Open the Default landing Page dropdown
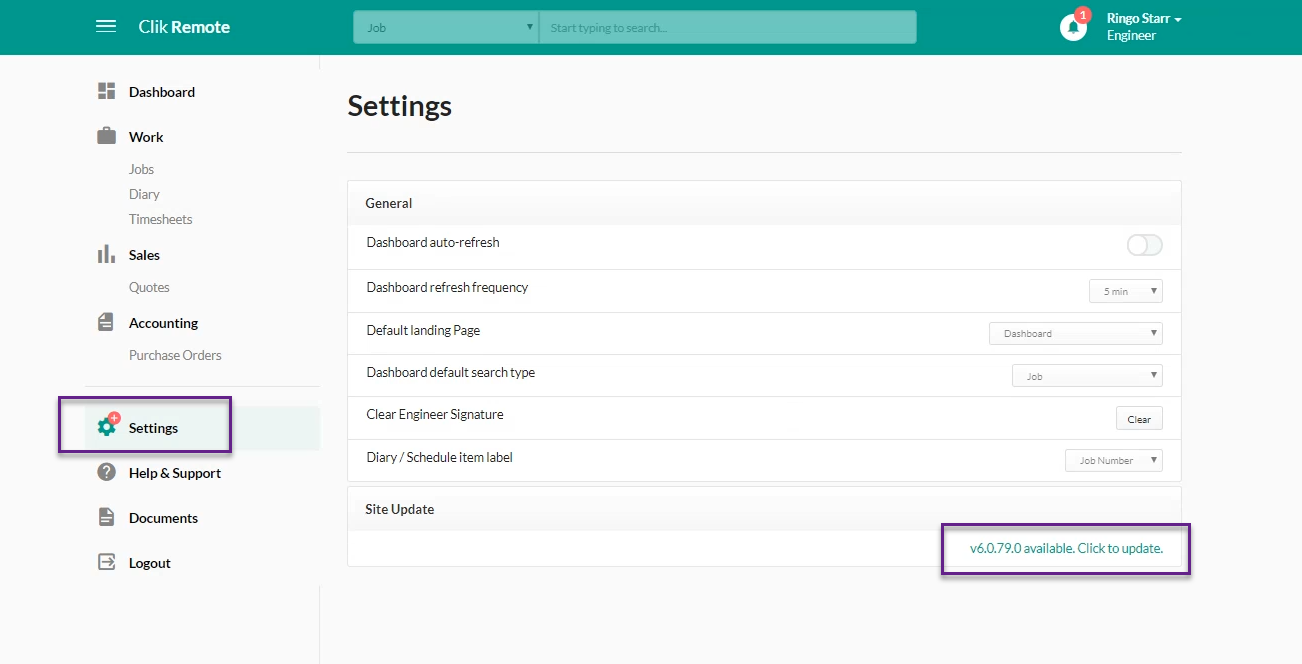This screenshot has height=664, width=1302. 1076,333
